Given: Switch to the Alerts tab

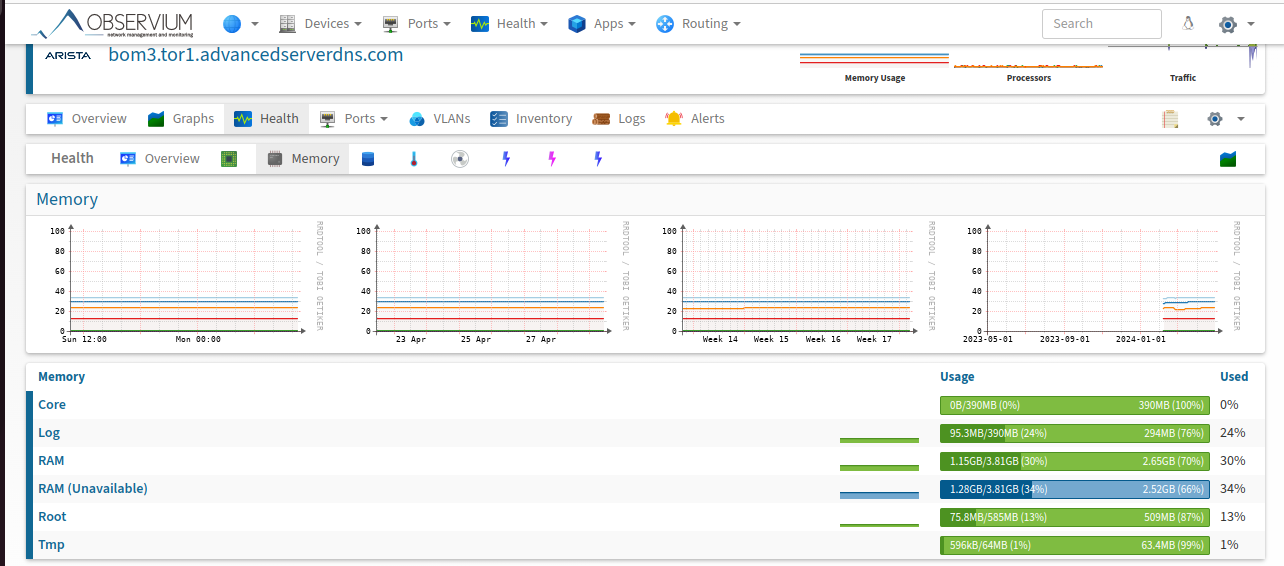Looking at the screenshot, I should (695, 119).
